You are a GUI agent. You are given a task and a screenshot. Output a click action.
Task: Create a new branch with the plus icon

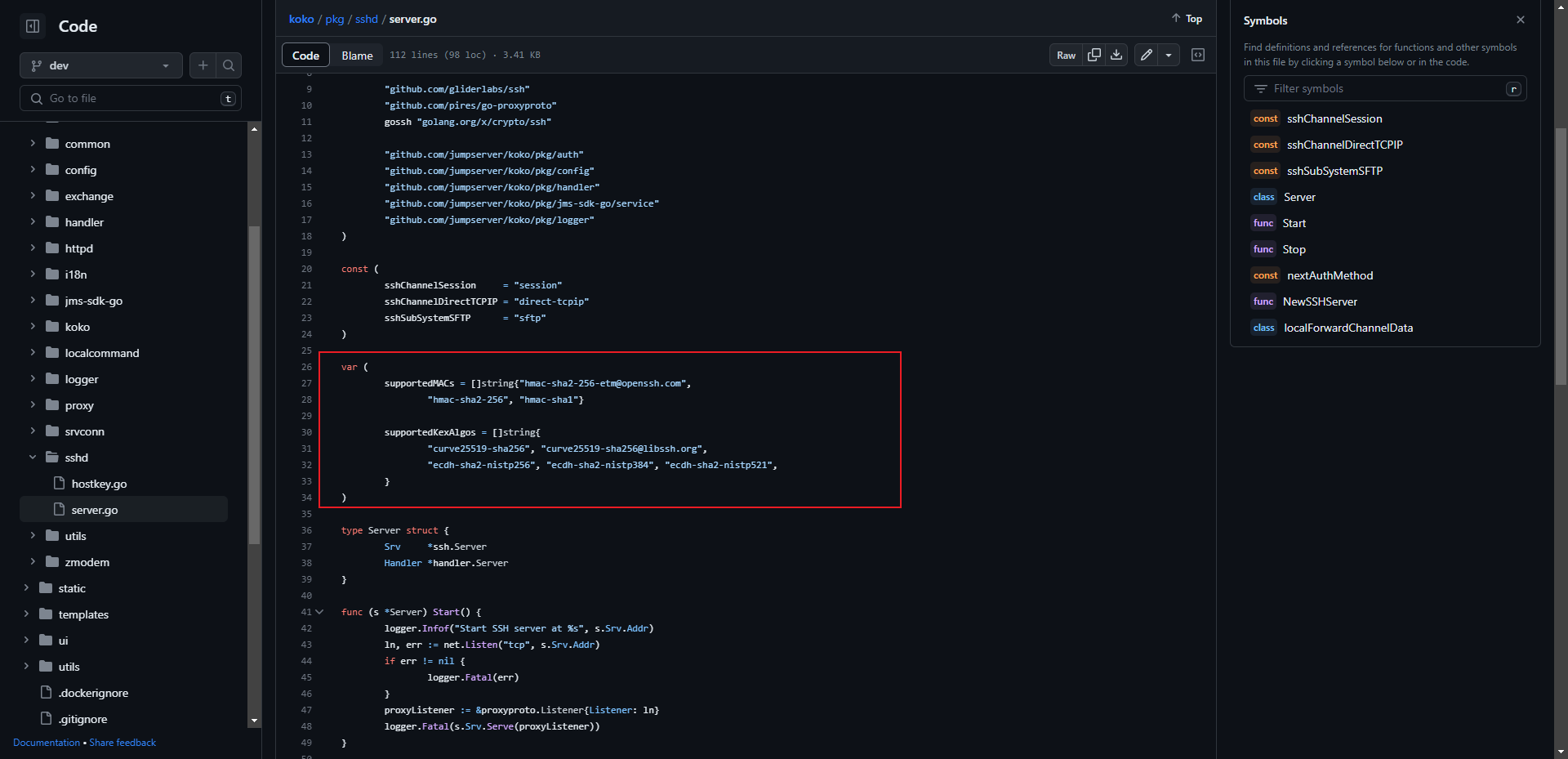(203, 65)
